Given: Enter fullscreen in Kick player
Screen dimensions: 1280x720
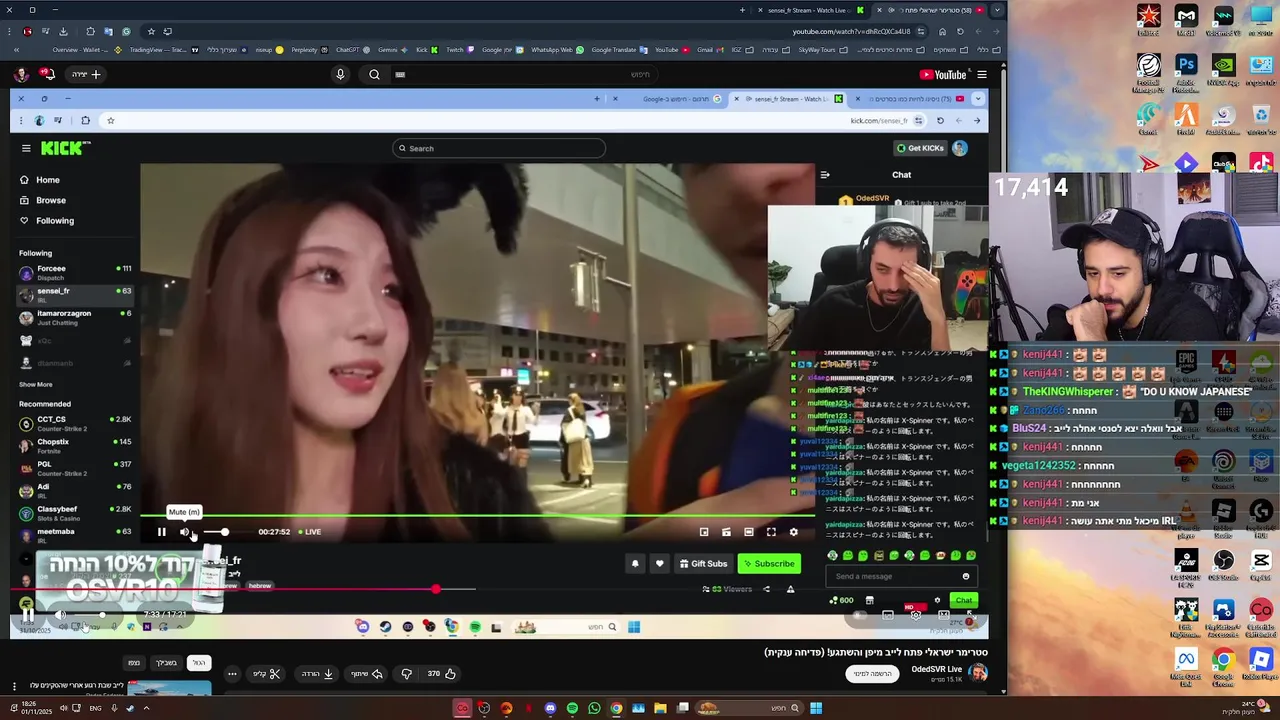Looking at the screenshot, I should [x=771, y=532].
